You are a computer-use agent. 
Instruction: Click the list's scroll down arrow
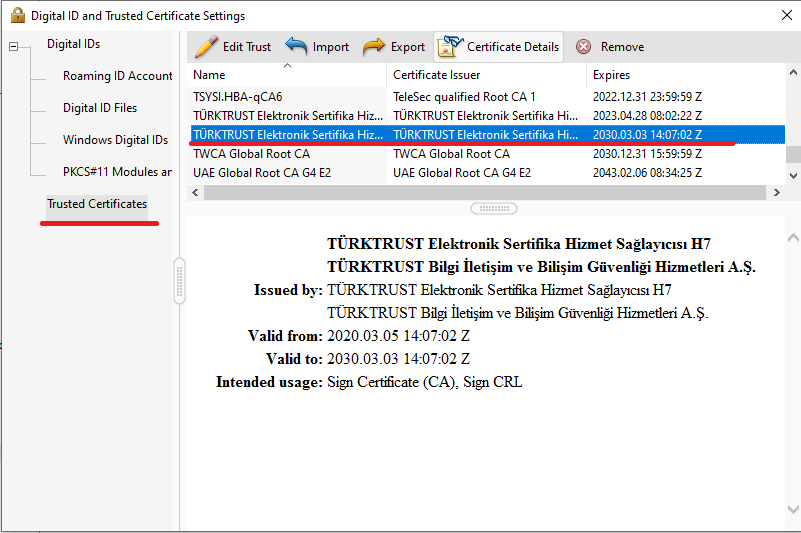(x=793, y=175)
